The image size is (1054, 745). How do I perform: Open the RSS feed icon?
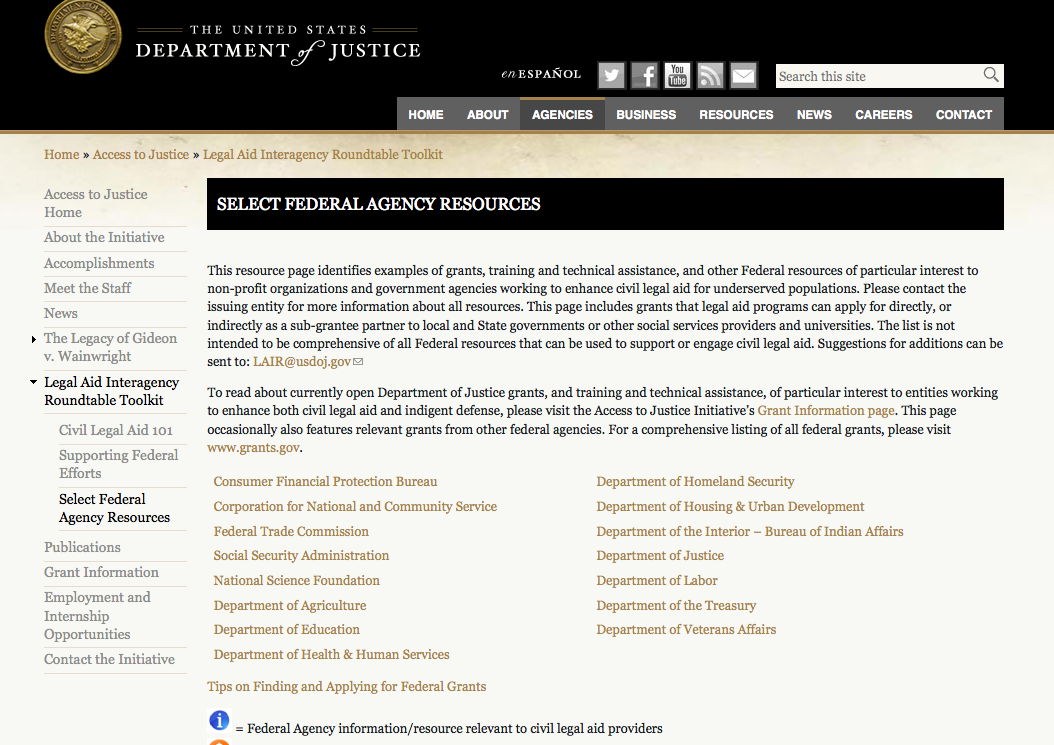click(x=710, y=76)
